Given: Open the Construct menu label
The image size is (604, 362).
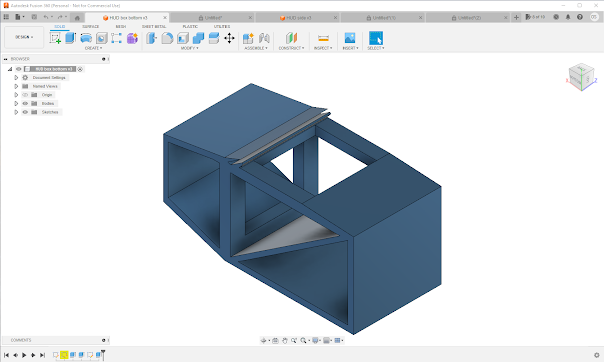Looking at the screenshot, I should click(x=291, y=48).
